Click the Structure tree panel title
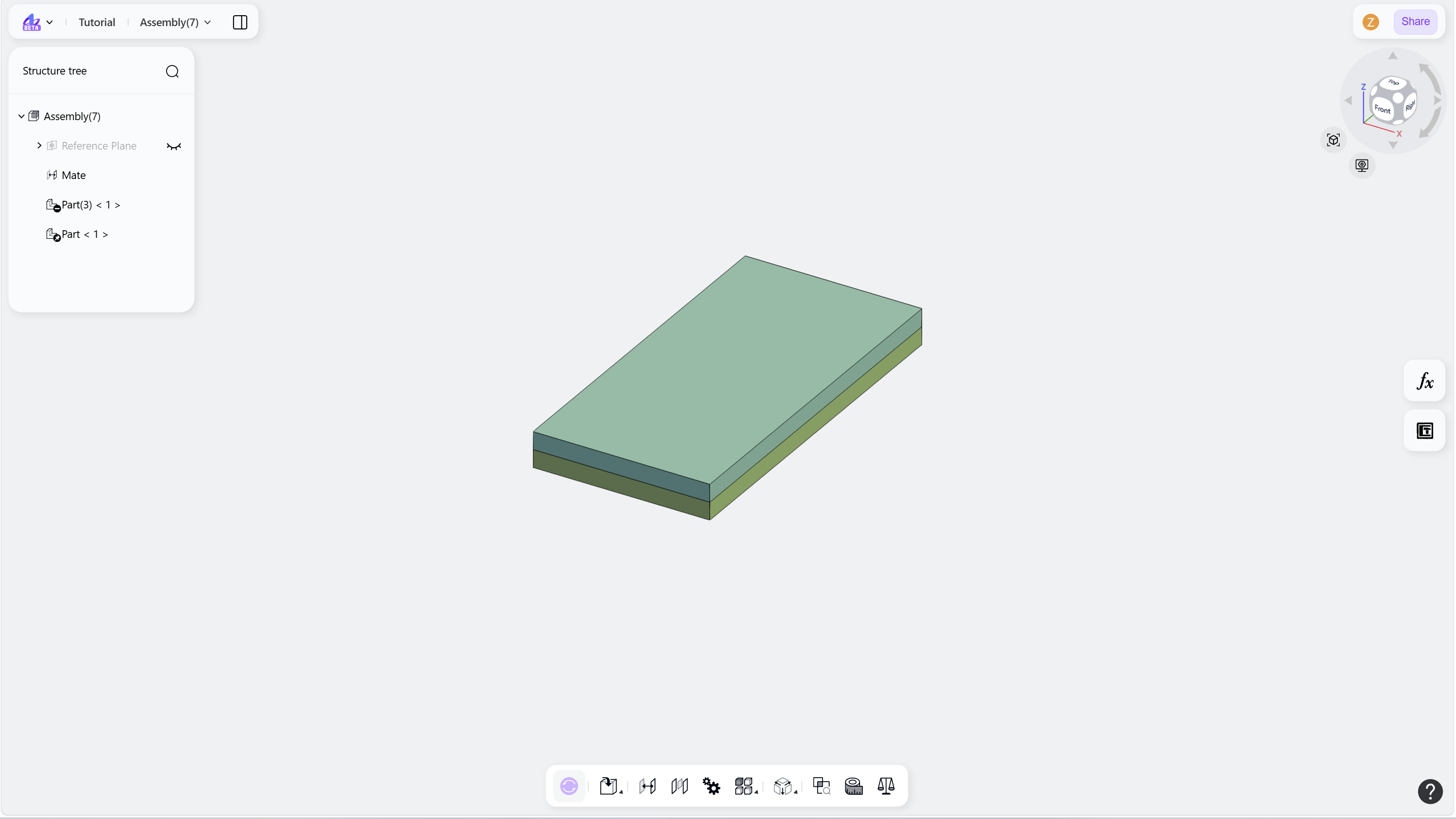The image size is (1456, 819). [x=55, y=71]
